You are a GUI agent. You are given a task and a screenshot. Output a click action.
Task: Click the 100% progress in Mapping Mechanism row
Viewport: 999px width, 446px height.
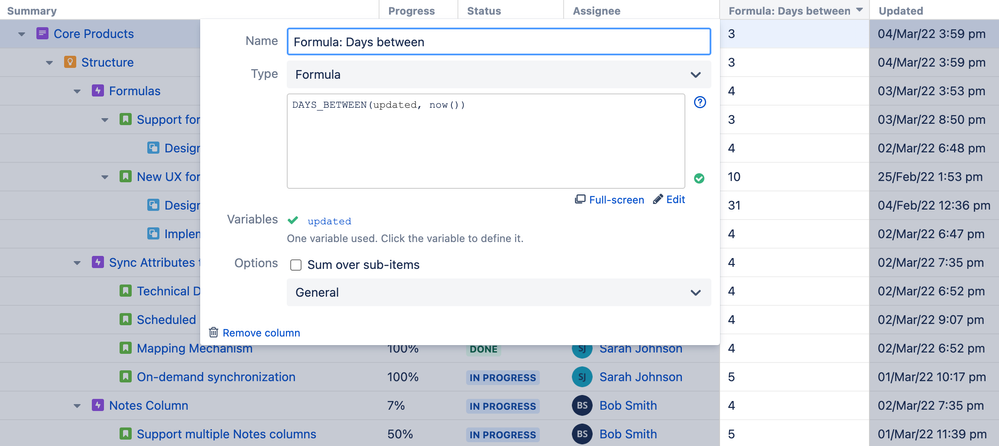coord(403,349)
